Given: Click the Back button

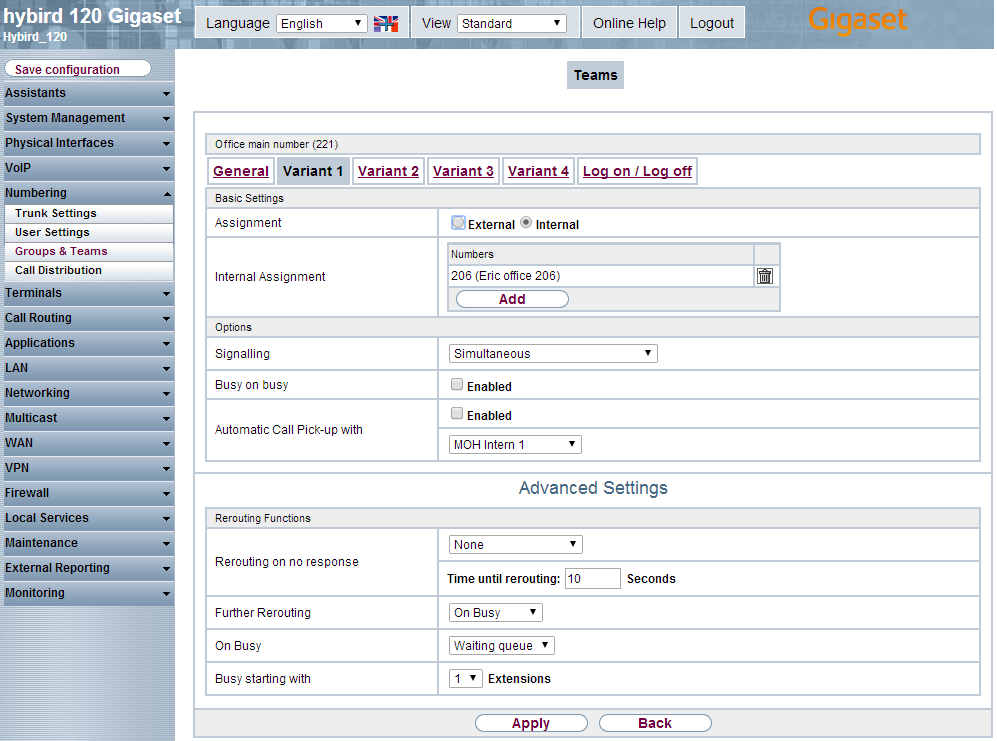Looking at the screenshot, I should pyautogui.click(x=655, y=723).
